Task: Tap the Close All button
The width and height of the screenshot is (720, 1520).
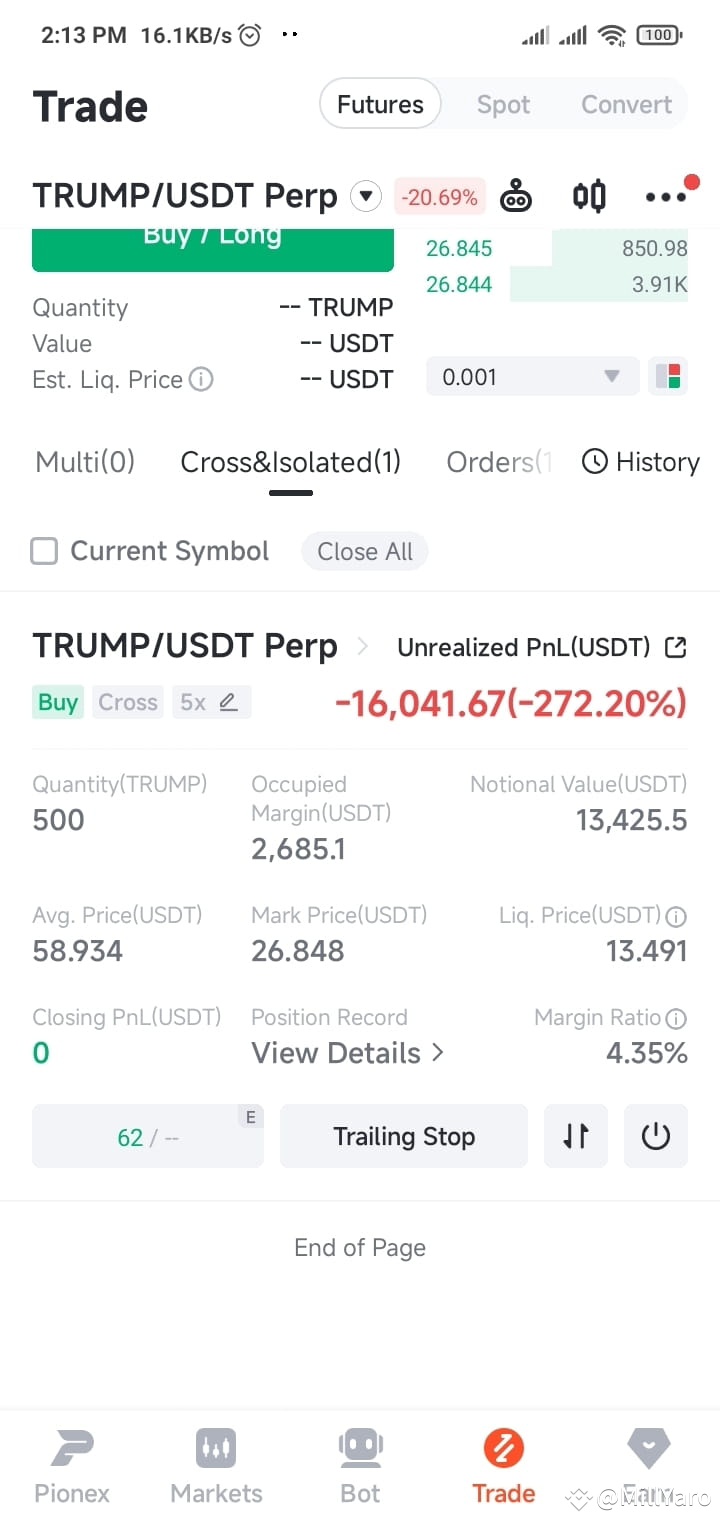Action: coord(365,551)
